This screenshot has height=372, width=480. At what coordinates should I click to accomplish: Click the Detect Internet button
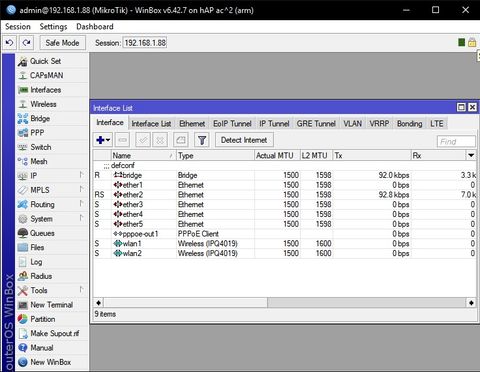pyautogui.click(x=244, y=140)
